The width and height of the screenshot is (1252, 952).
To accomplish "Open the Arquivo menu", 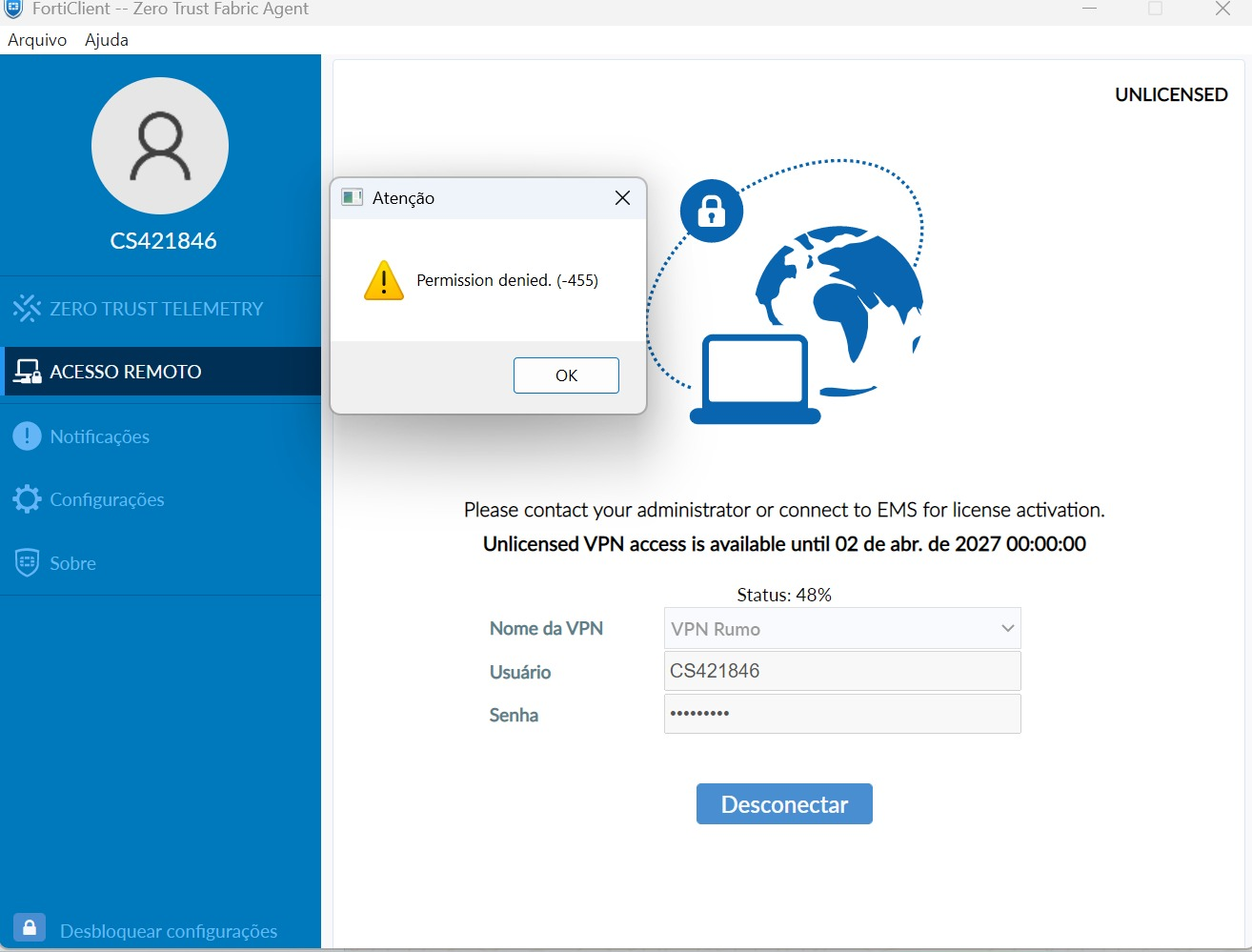I will pyautogui.click(x=37, y=40).
